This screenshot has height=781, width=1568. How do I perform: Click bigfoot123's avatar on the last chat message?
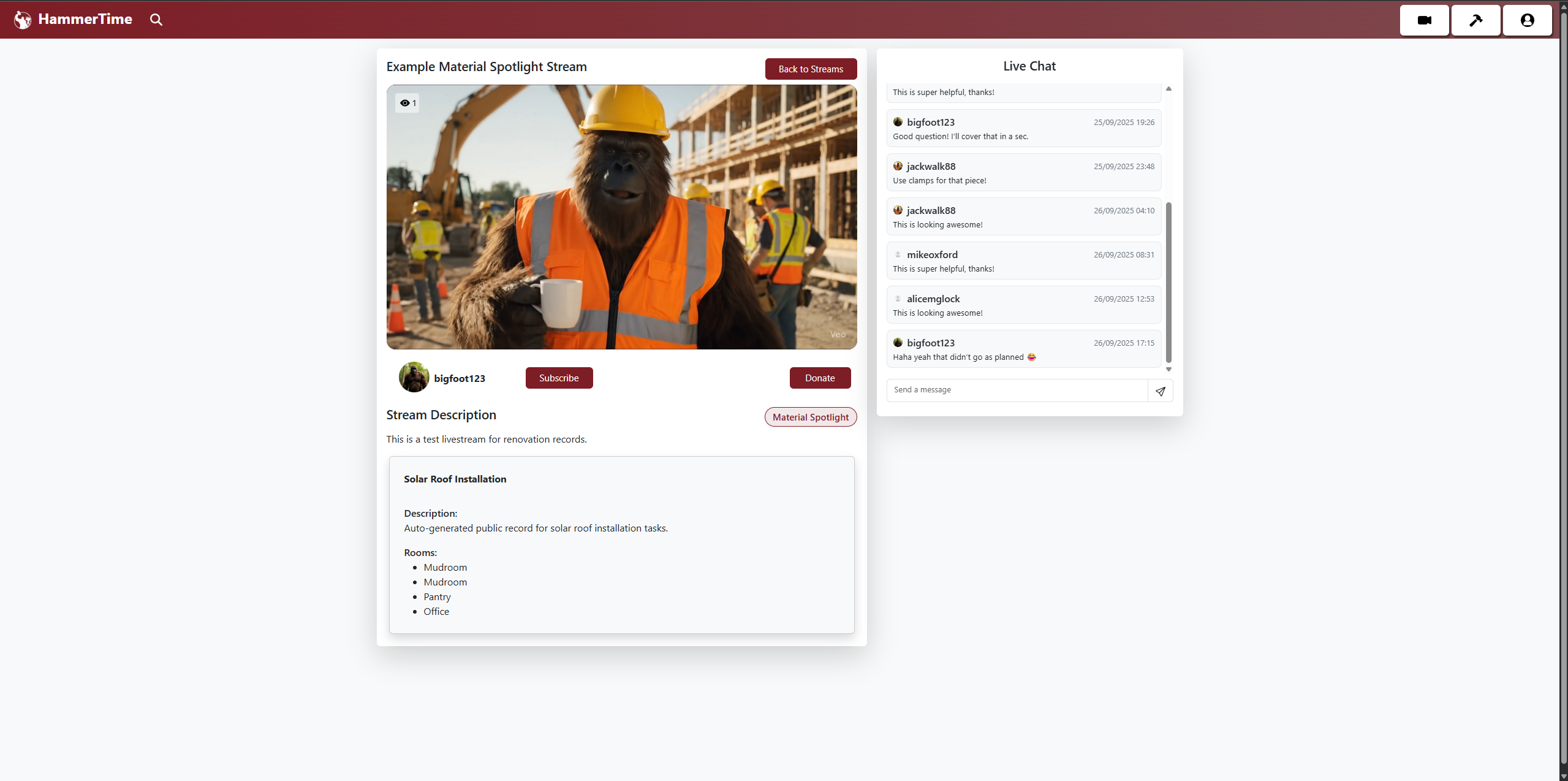click(898, 343)
